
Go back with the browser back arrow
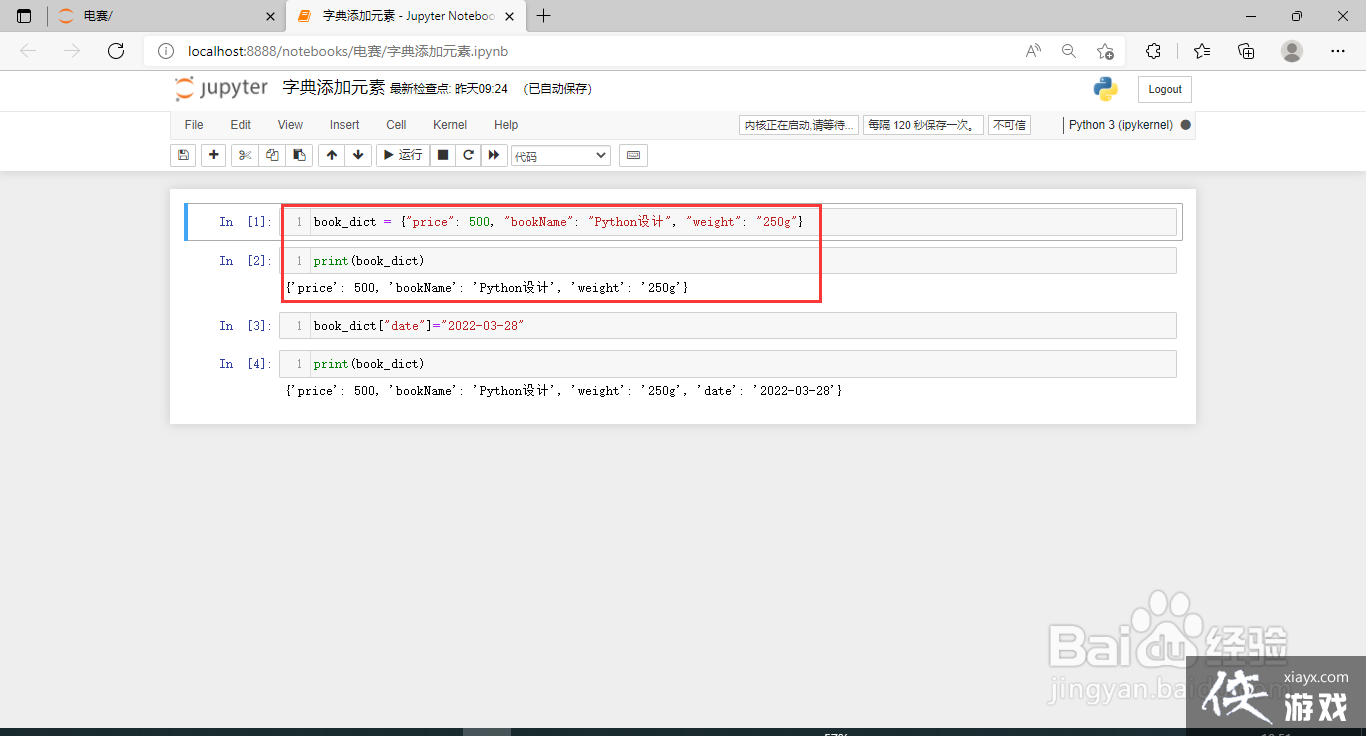pos(28,51)
